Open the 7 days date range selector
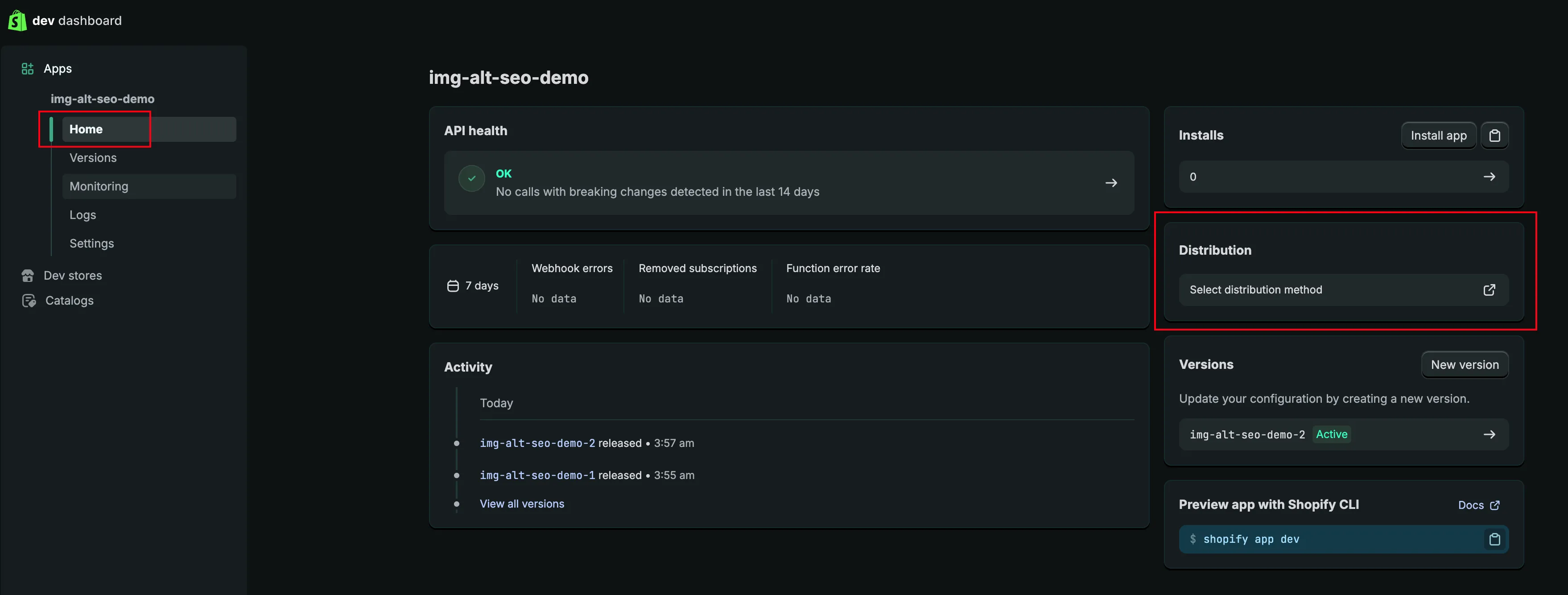The width and height of the screenshot is (1568, 595). pyautogui.click(x=474, y=285)
